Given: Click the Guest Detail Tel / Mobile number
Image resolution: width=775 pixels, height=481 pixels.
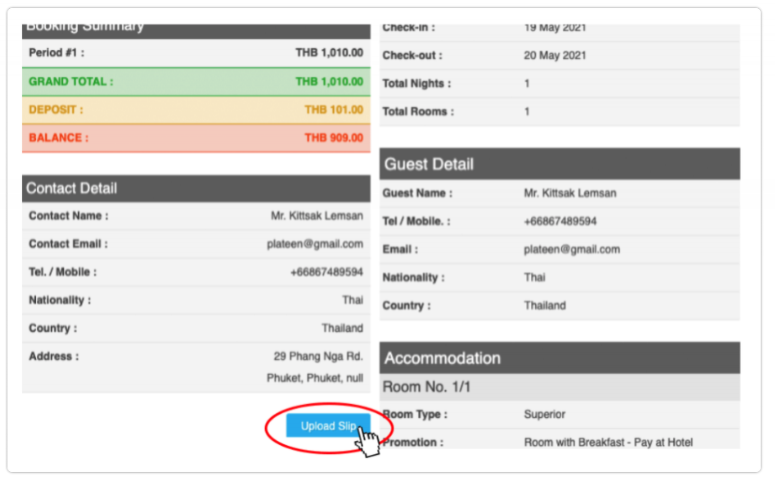Looking at the screenshot, I should (560, 221).
